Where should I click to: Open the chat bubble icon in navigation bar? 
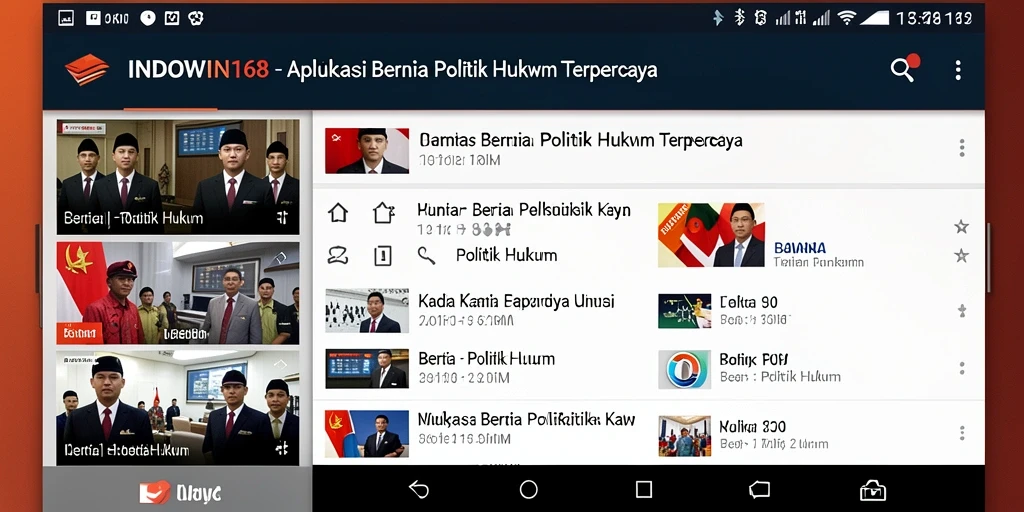(x=759, y=490)
